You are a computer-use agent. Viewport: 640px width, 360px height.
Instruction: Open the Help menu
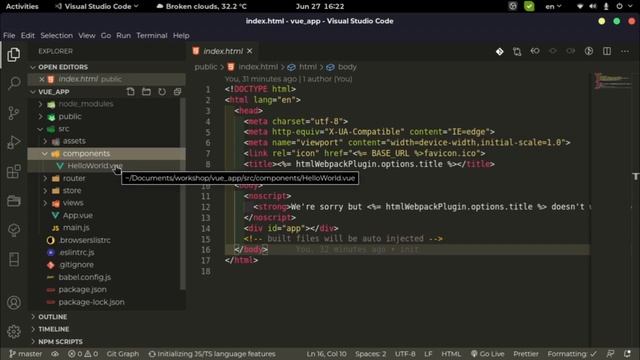(x=181, y=36)
